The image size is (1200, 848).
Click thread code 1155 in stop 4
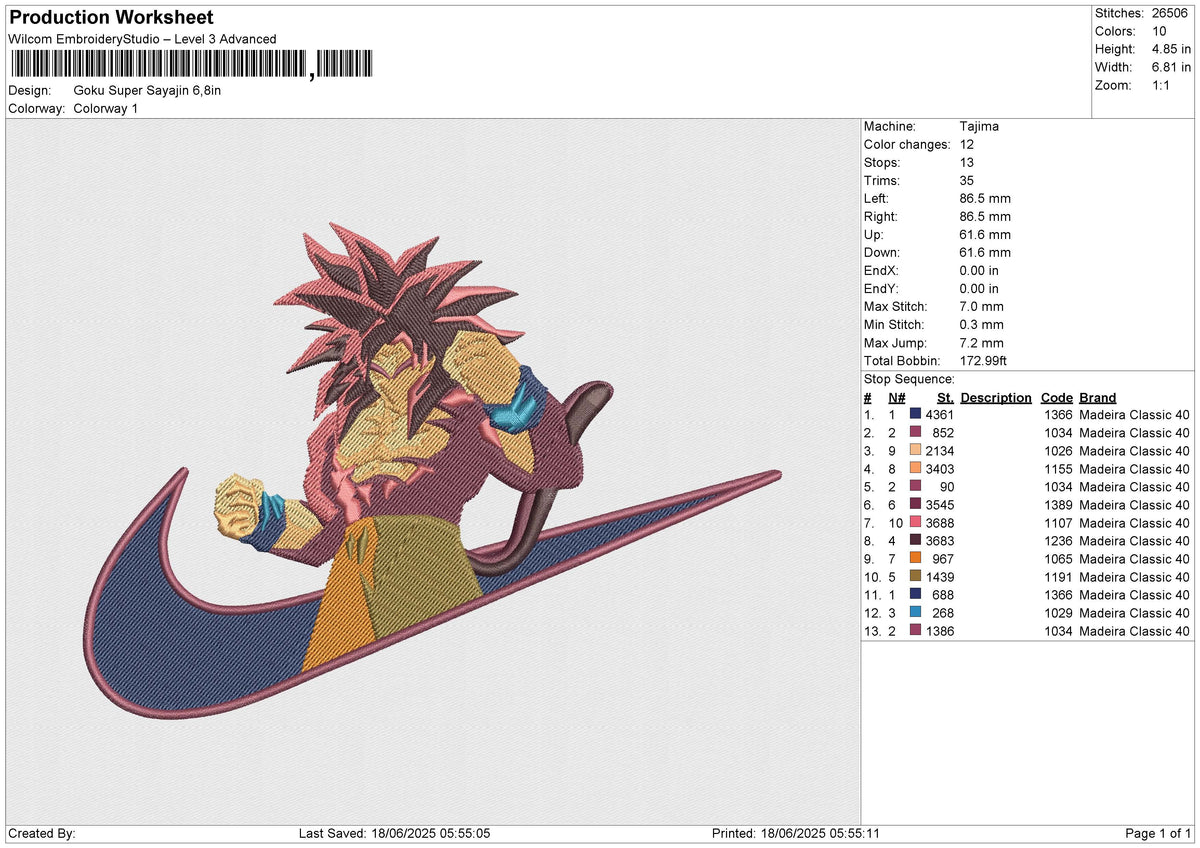pos(1058,469)
